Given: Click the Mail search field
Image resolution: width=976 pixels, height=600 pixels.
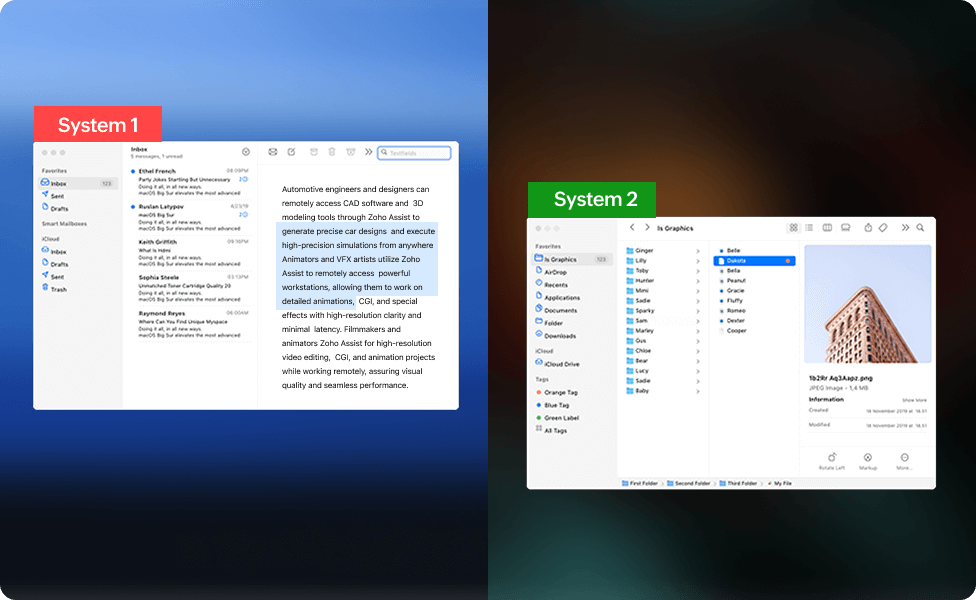Looking at the screenshot, I should tap(414, 152).
